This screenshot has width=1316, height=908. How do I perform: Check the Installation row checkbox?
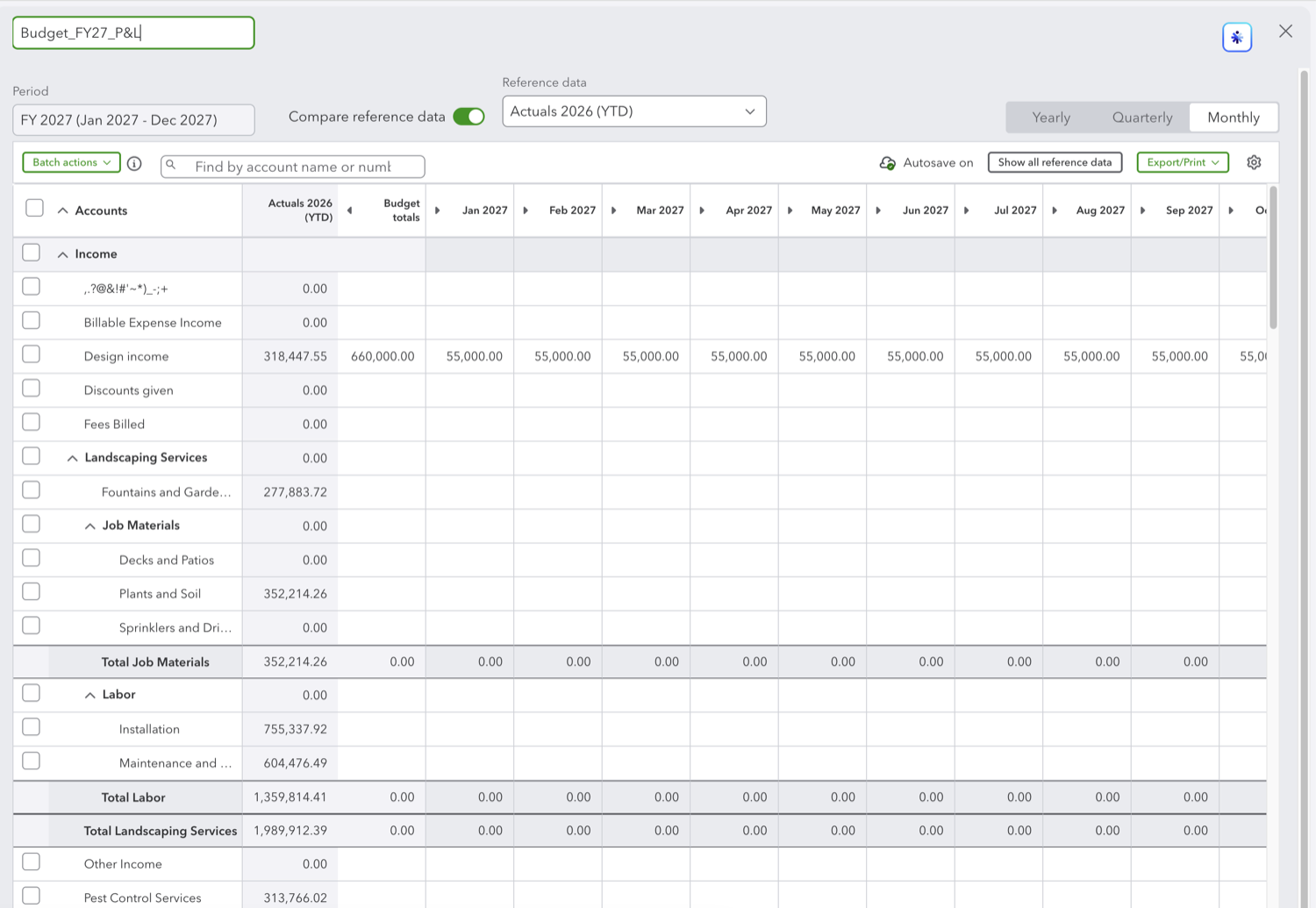31,727
